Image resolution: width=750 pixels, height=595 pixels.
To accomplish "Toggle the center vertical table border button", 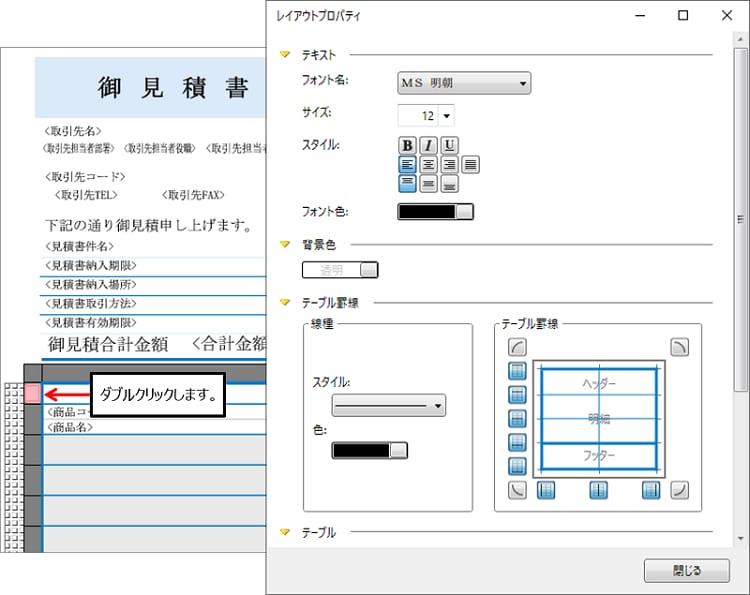I will (x=598, y=490).
